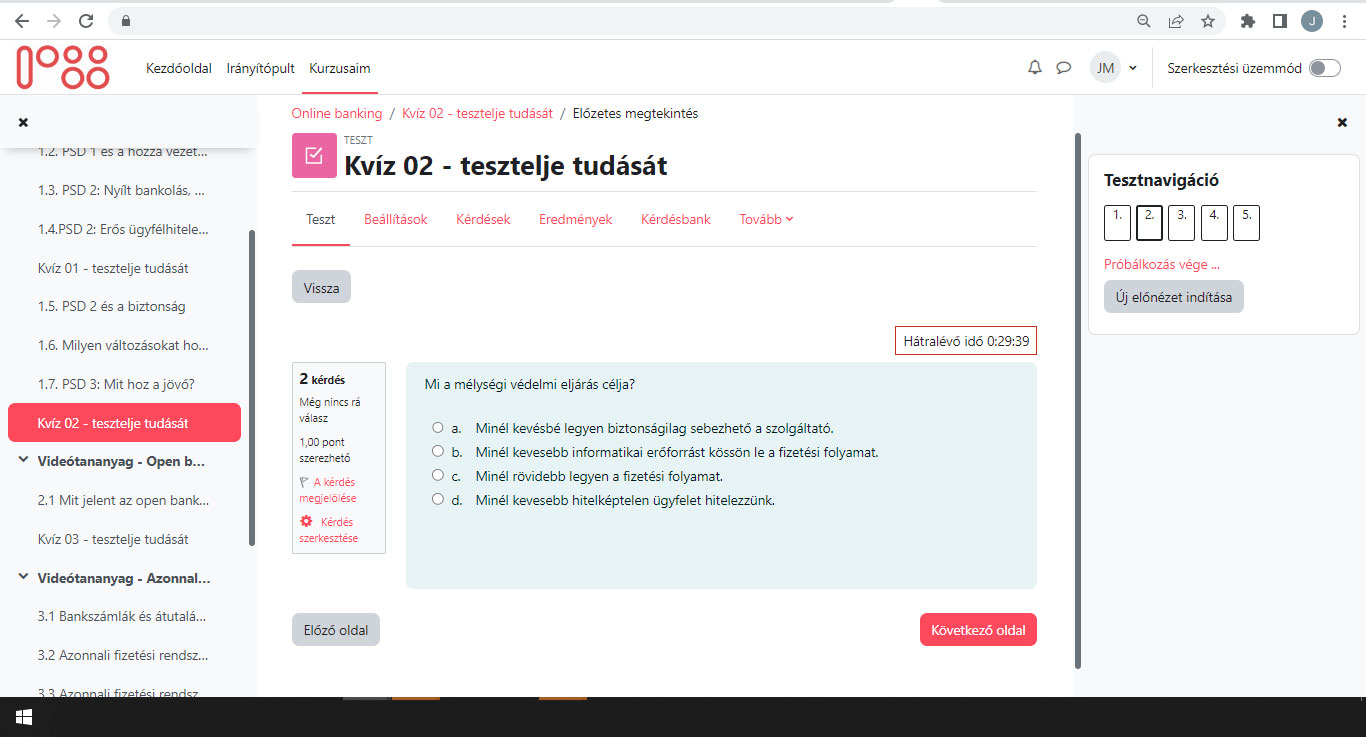The height and width of the screenshot is (737, 1366).
Task: Jump to question 3 in Tesztnavigáció
Action: pos(1181,222)
